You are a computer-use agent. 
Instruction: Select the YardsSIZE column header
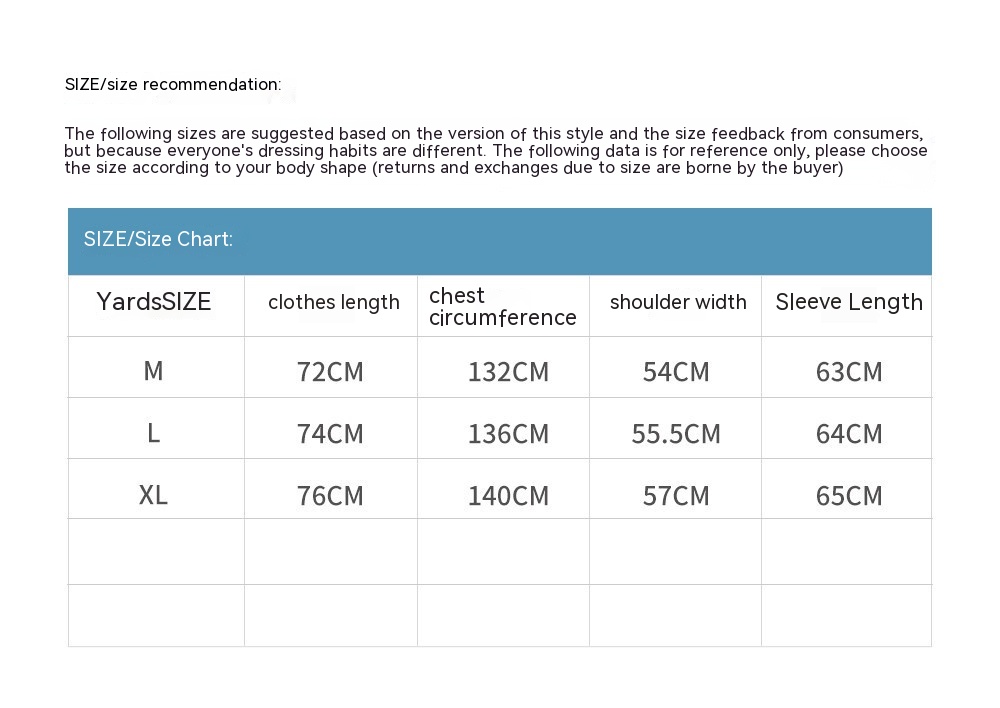[154, 302]
